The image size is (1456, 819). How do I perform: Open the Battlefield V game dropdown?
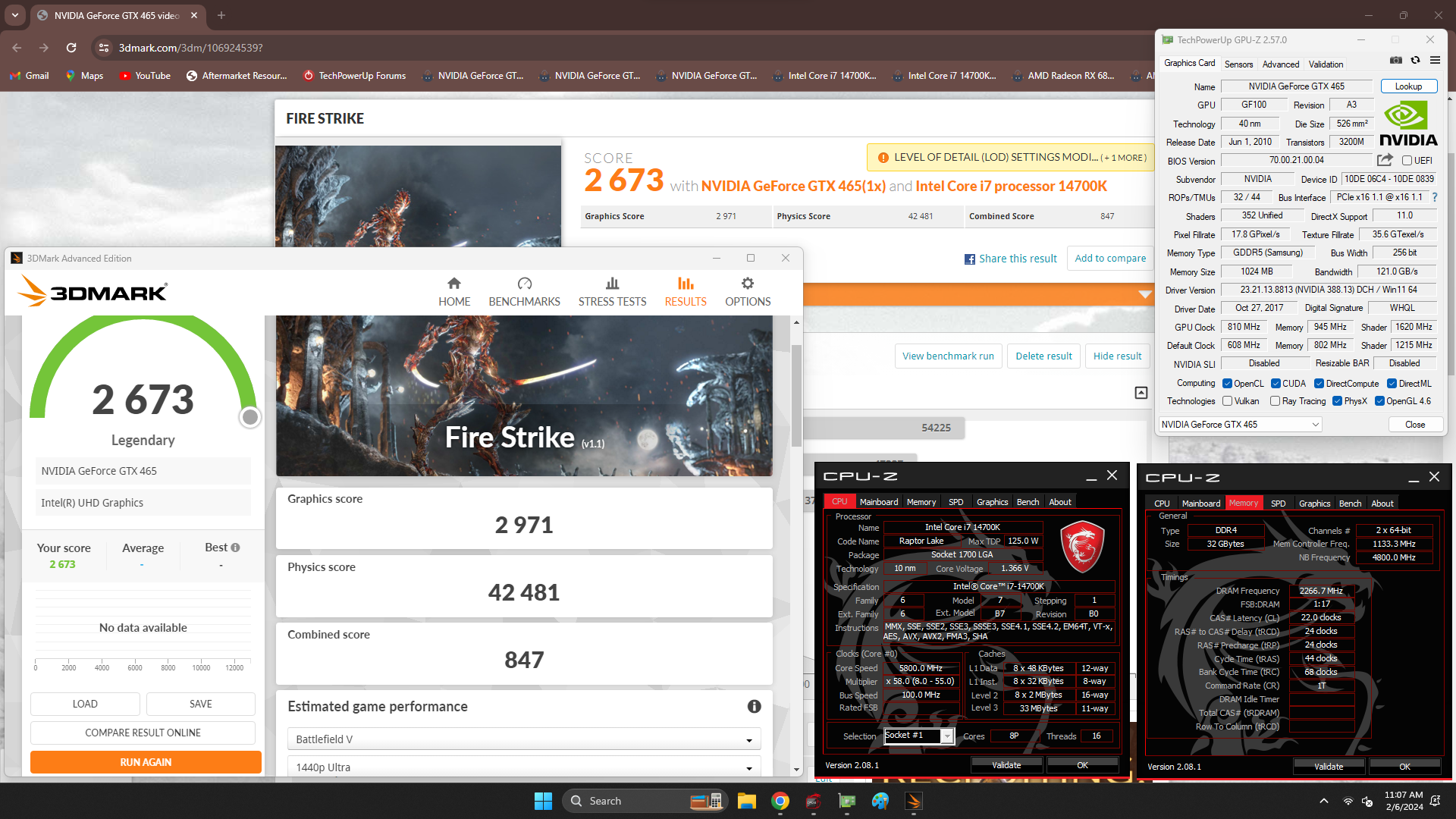click(x=524, y=739)
